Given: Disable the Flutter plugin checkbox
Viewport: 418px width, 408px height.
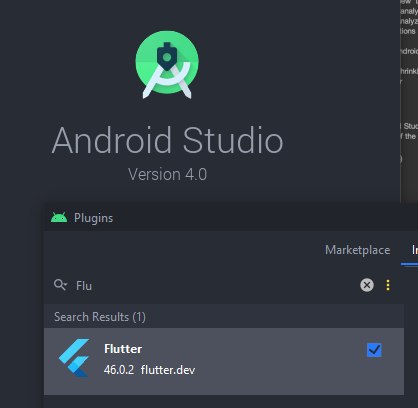Looking at the screenshot, I should pos(374,350).
